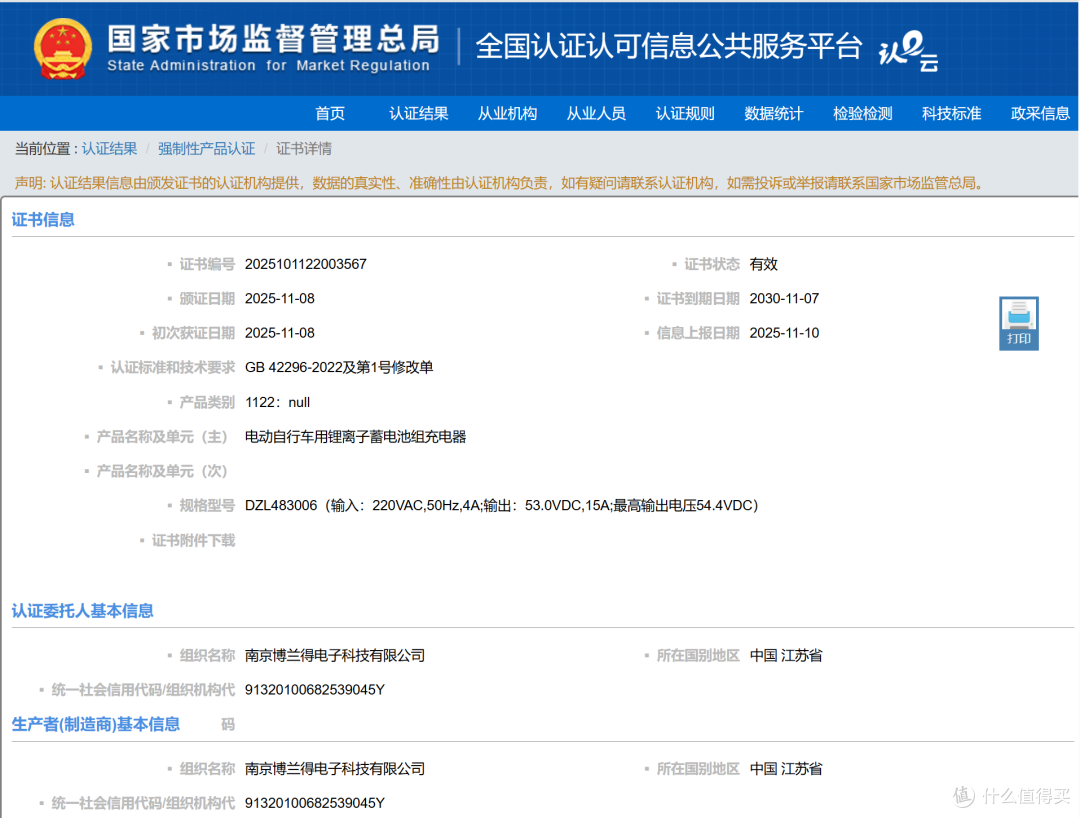This screenshot has width=1080, height=818.
Task: Click the 证书详情 breadcrumb text
Action: (304, 149)
